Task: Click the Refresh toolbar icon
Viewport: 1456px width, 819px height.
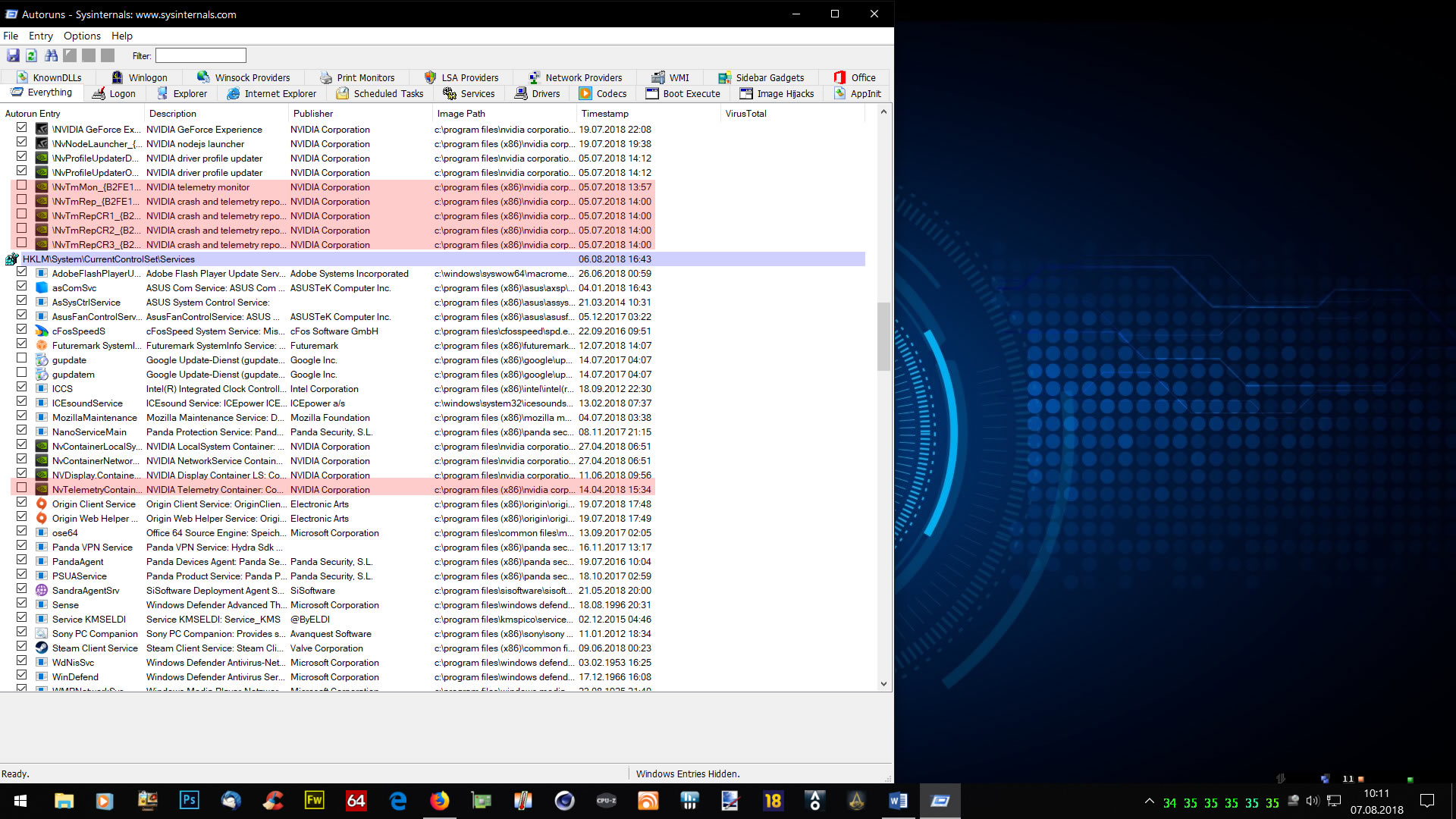Action: 32,55
